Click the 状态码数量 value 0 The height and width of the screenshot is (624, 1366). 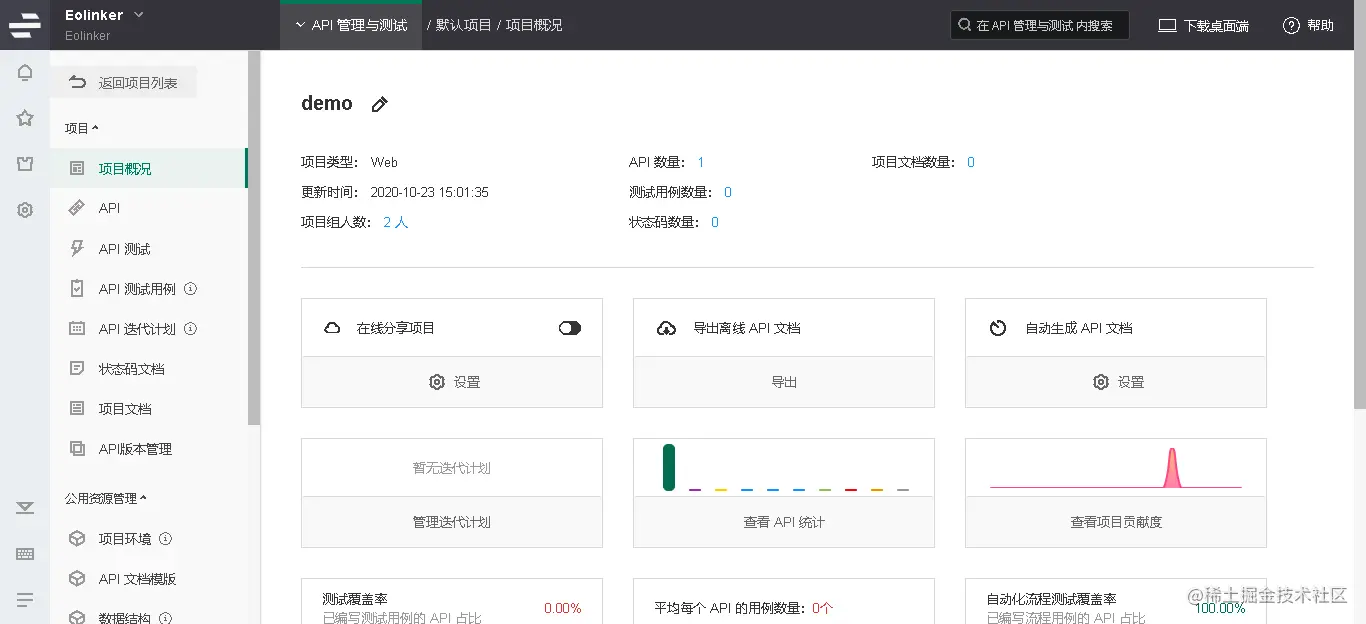[x=715, y=222]
